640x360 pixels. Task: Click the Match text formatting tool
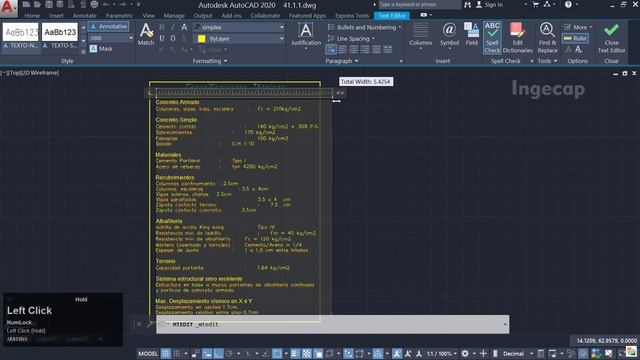[146, 34]
